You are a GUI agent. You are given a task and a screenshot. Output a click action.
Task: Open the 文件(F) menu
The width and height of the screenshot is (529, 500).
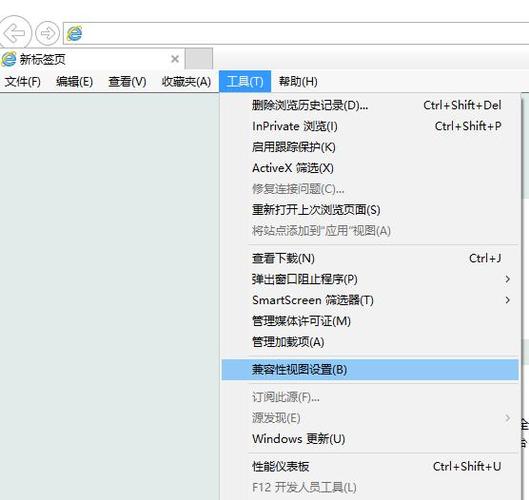coord(23,82)
